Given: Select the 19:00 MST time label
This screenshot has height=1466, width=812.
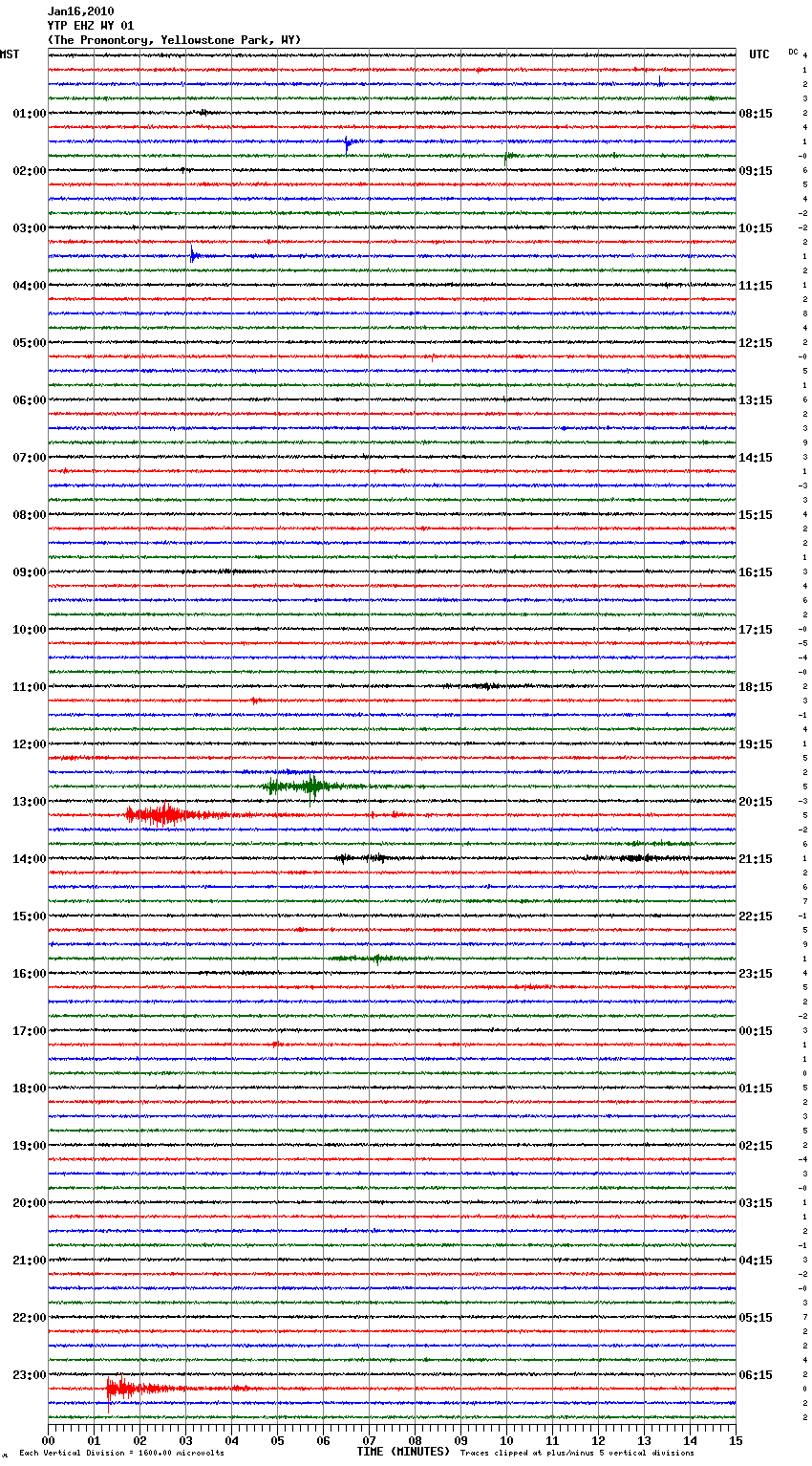Looking at the screenshot, I should pyautogui.click(x=30, y=1146).
